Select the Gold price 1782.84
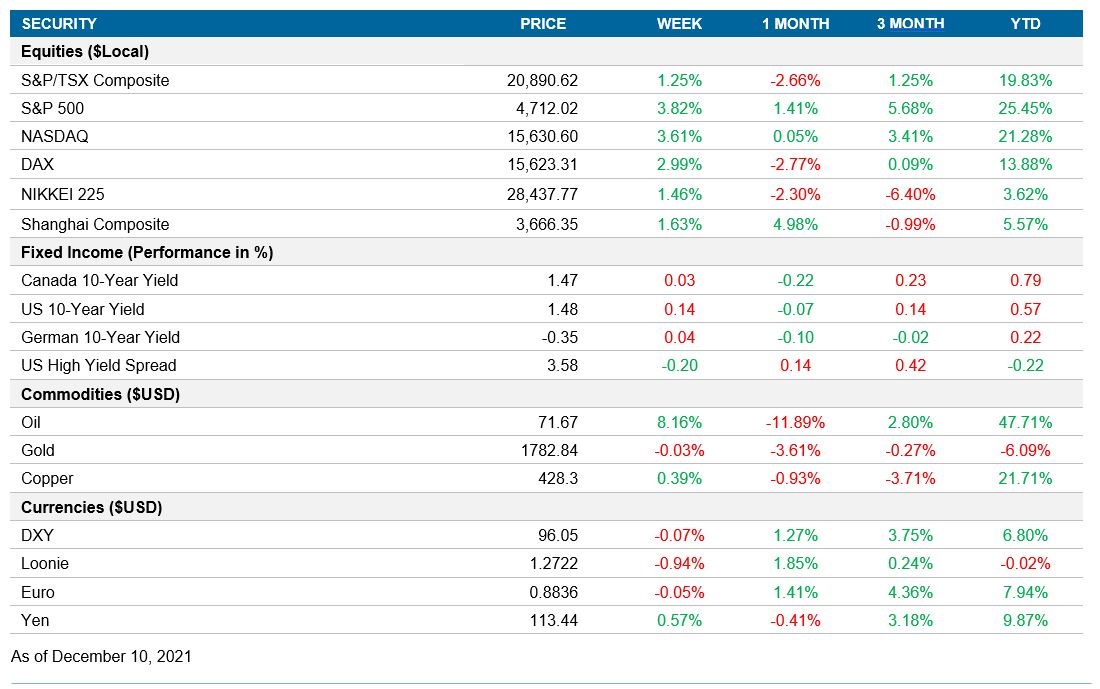 [550, 450]
